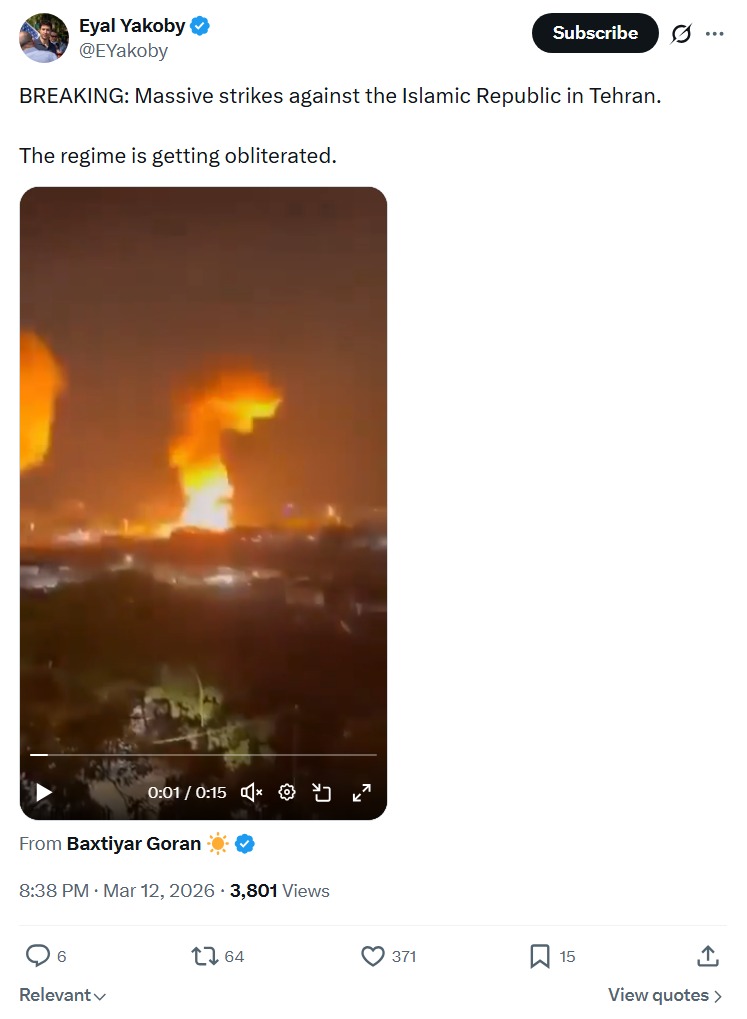Open video in picture-in-picture mode
This screenshot has height=1019, width=747.
322,792
